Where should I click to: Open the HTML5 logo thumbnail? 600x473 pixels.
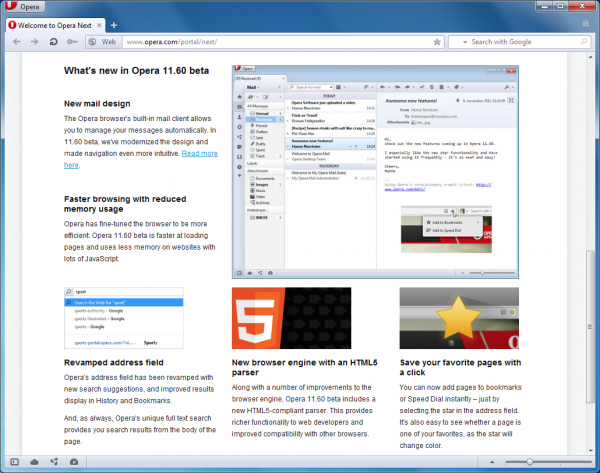tap(291, 318)
